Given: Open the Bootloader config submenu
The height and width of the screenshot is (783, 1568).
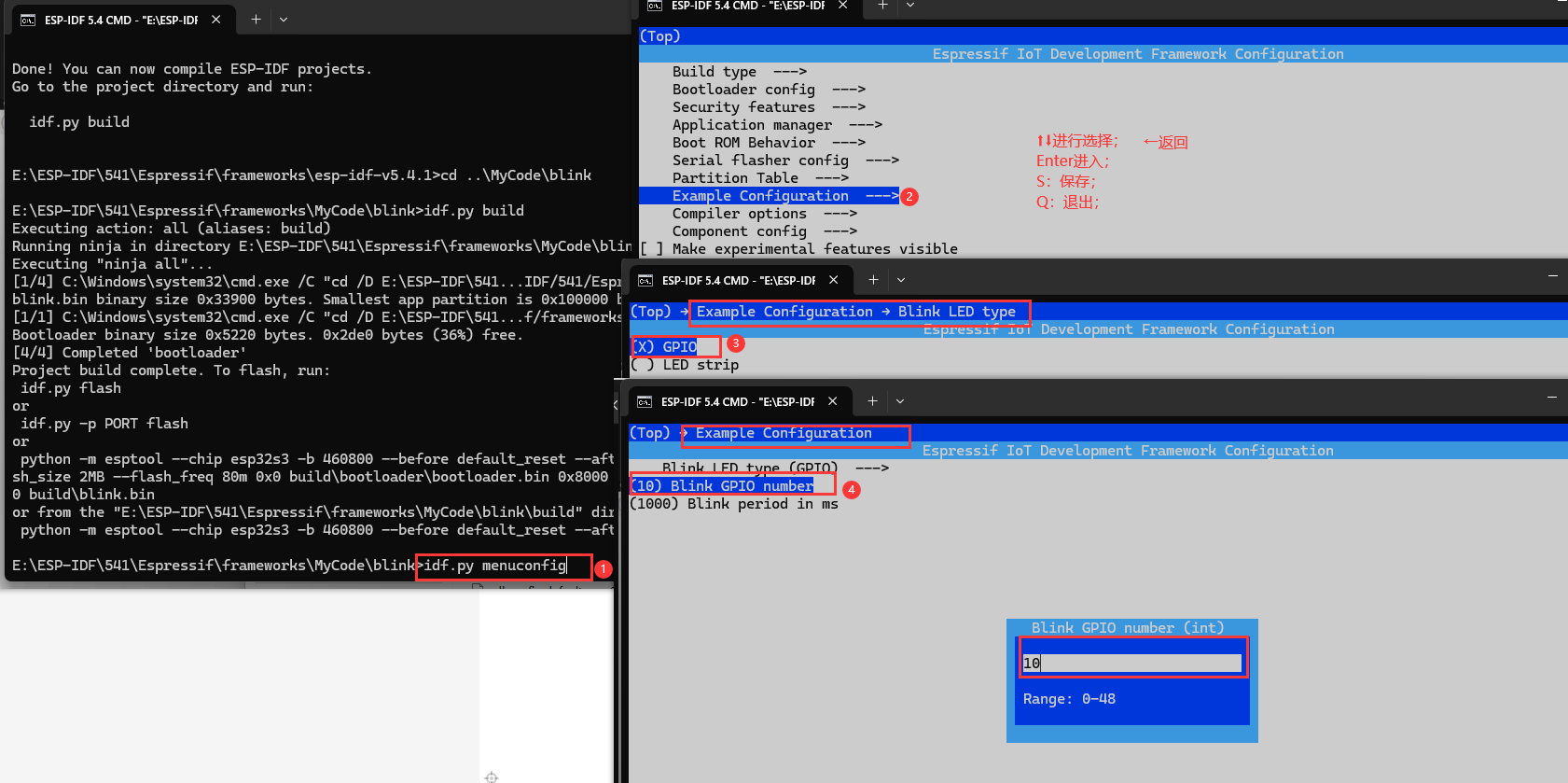Looking at the screenshot, I should click(770, 90).
